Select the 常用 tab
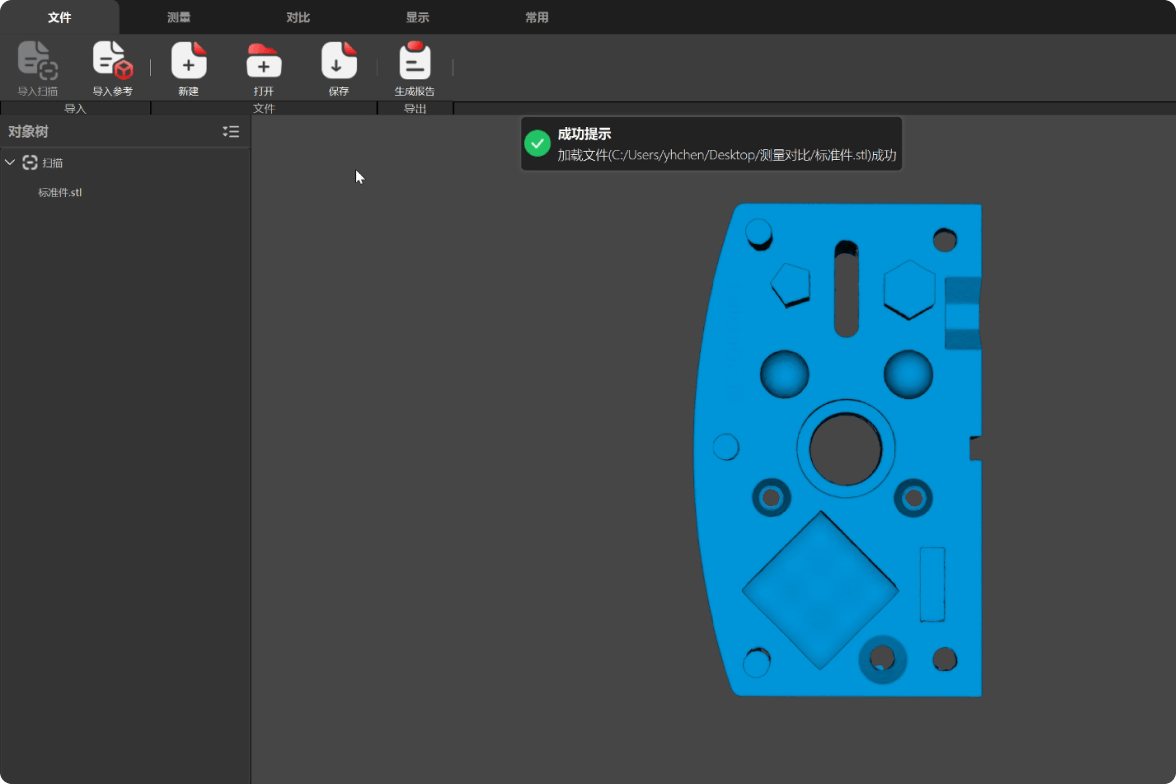1176x784 pixels. pyautogui.click(x=537, y=17)
